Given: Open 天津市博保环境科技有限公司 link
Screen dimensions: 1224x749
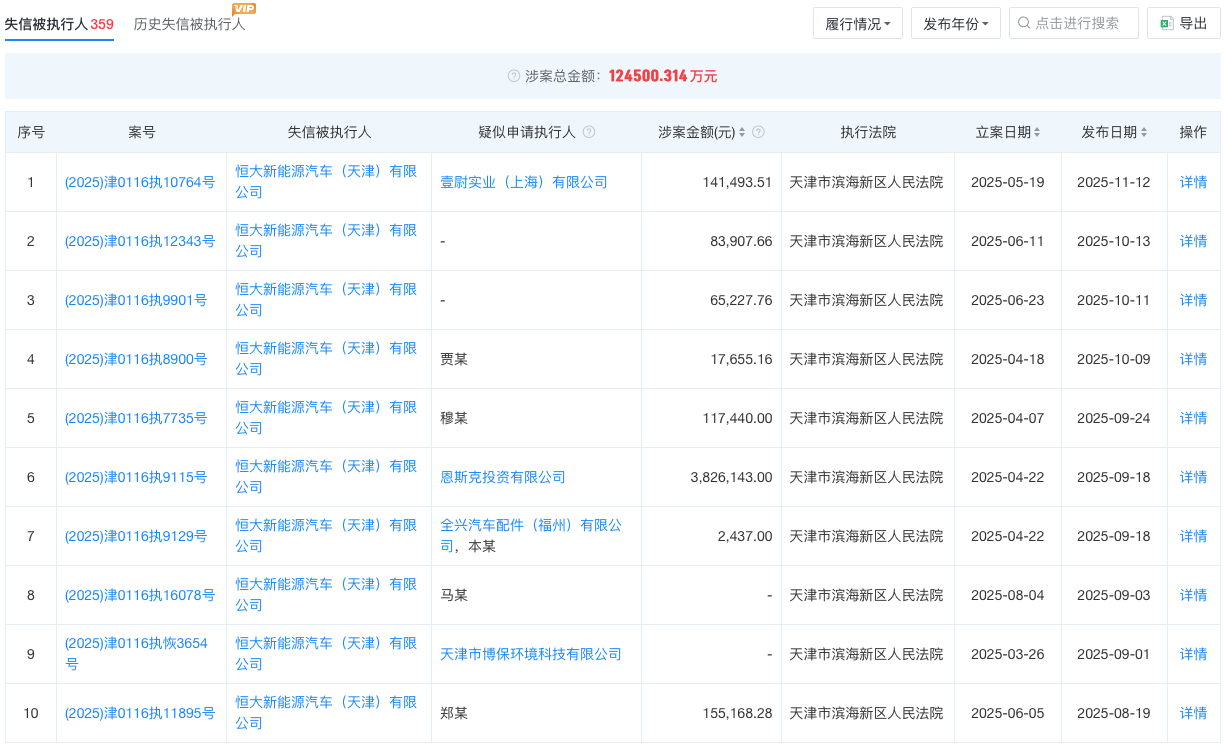Looking at the screenshot, I should coord(531,654).
